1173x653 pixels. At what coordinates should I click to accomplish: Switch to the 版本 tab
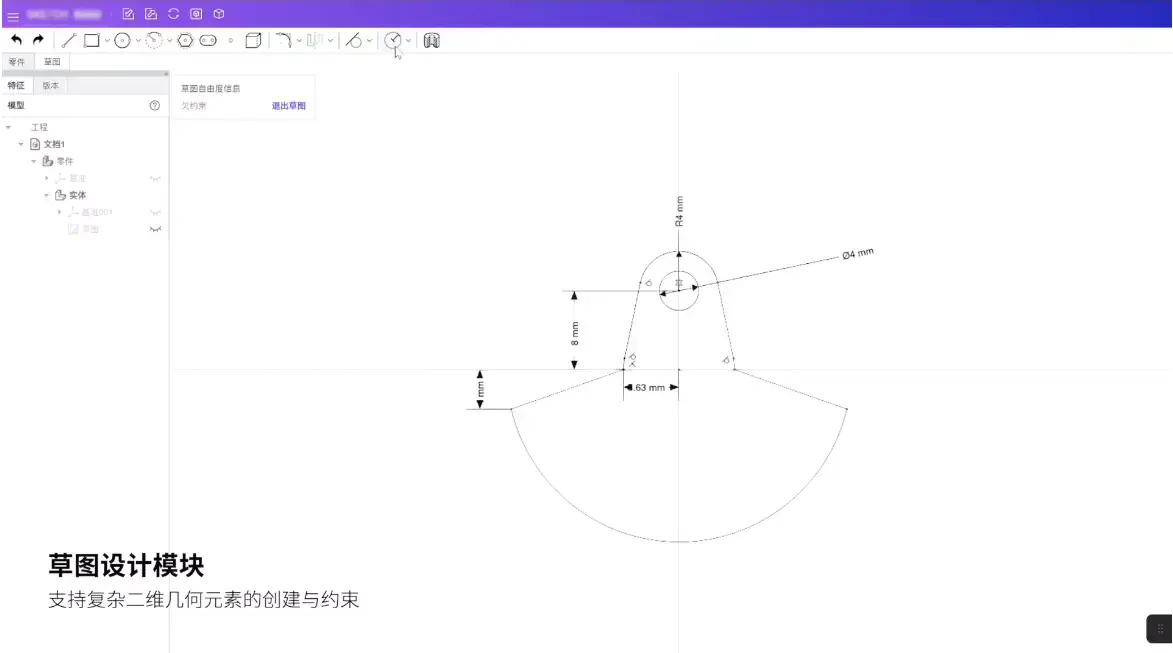pyautogui.click(x=50, y=85)
